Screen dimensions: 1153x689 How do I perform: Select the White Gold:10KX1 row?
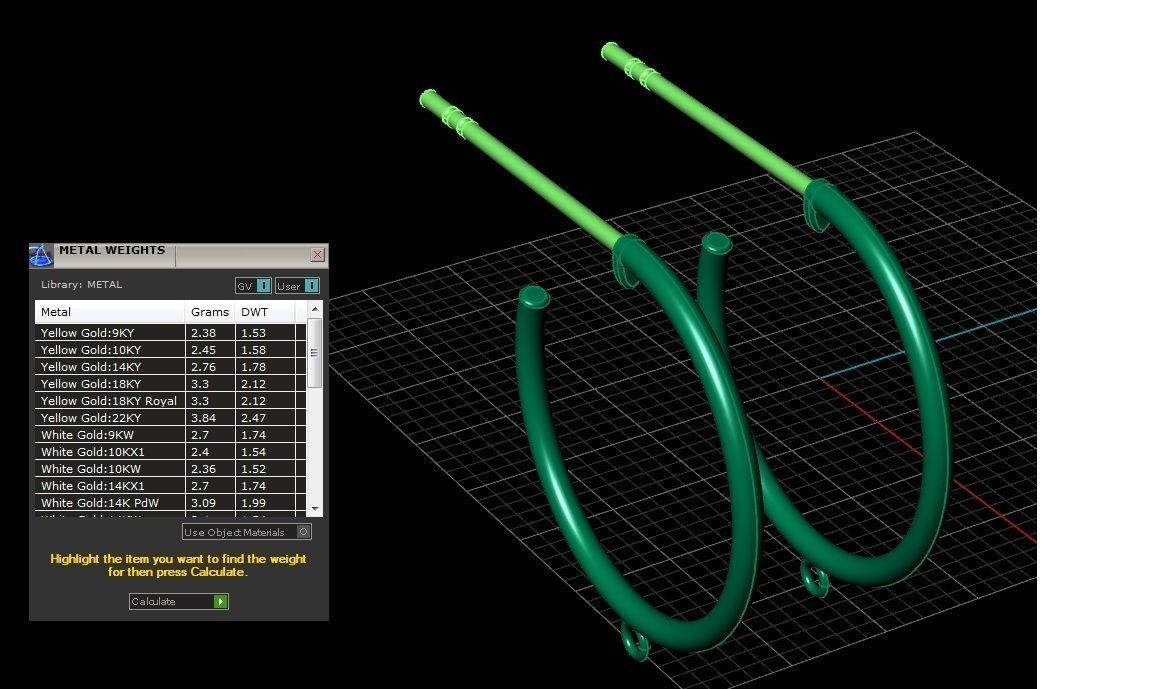pos(170,451)
